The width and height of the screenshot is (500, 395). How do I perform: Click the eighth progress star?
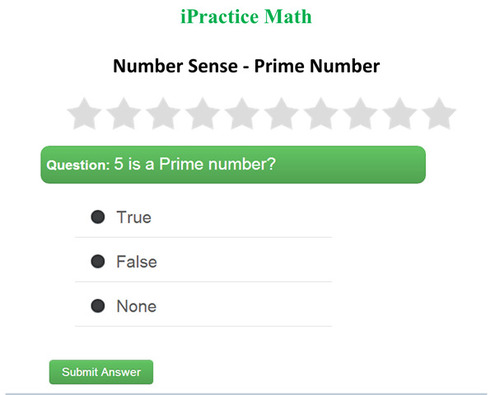(x=361, y=114)
